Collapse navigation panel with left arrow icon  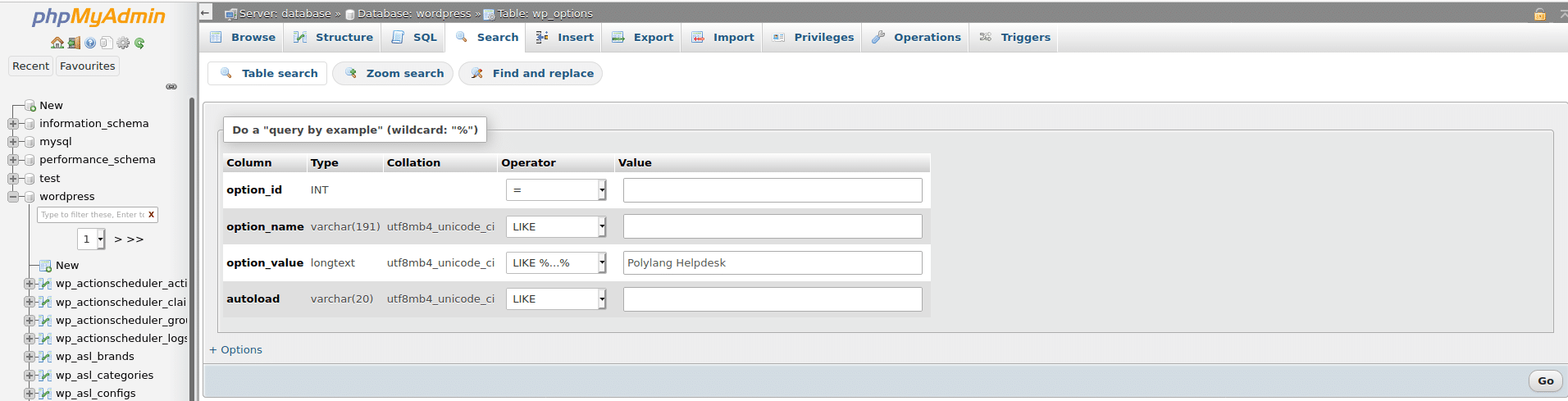(206, 12)
